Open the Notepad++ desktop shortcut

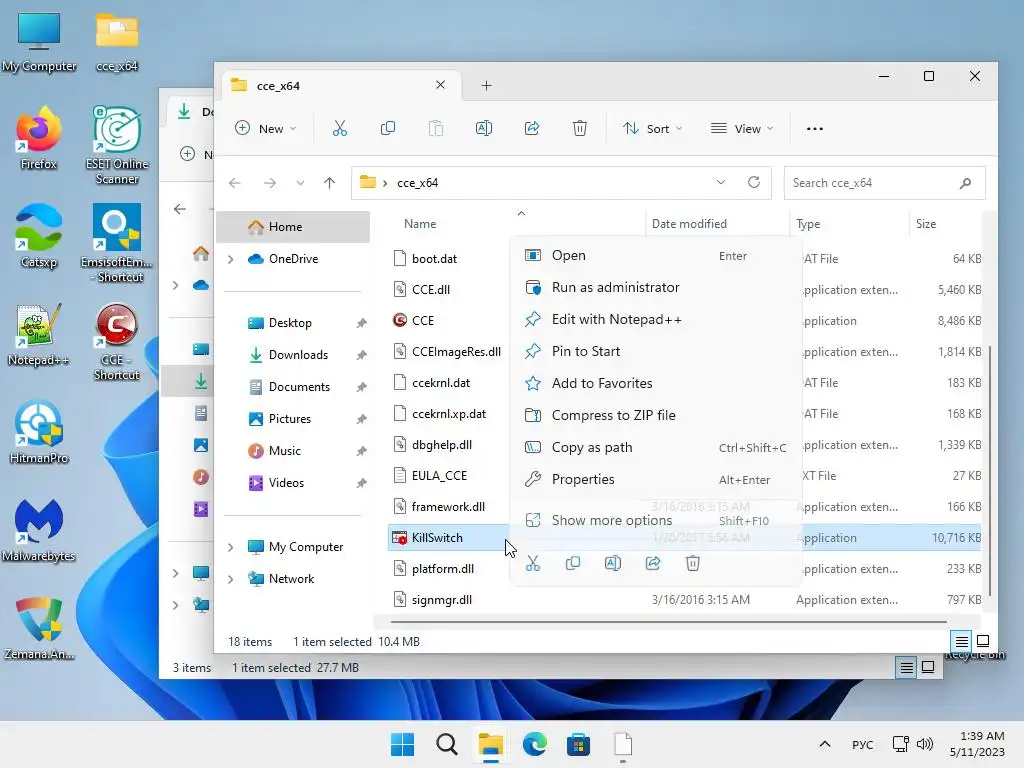coord(39,334)
